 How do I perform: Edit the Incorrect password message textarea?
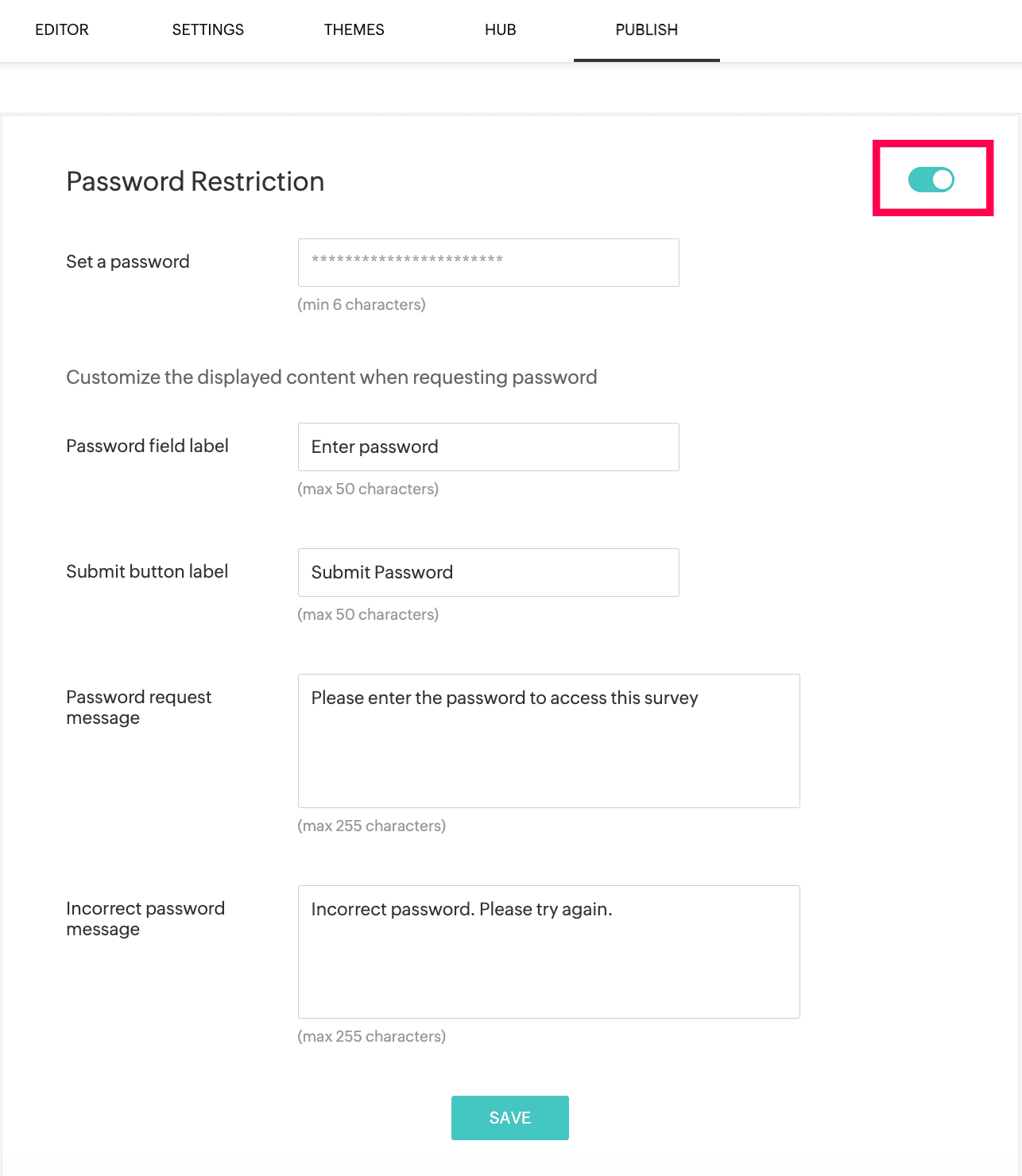tap(549, 952)
